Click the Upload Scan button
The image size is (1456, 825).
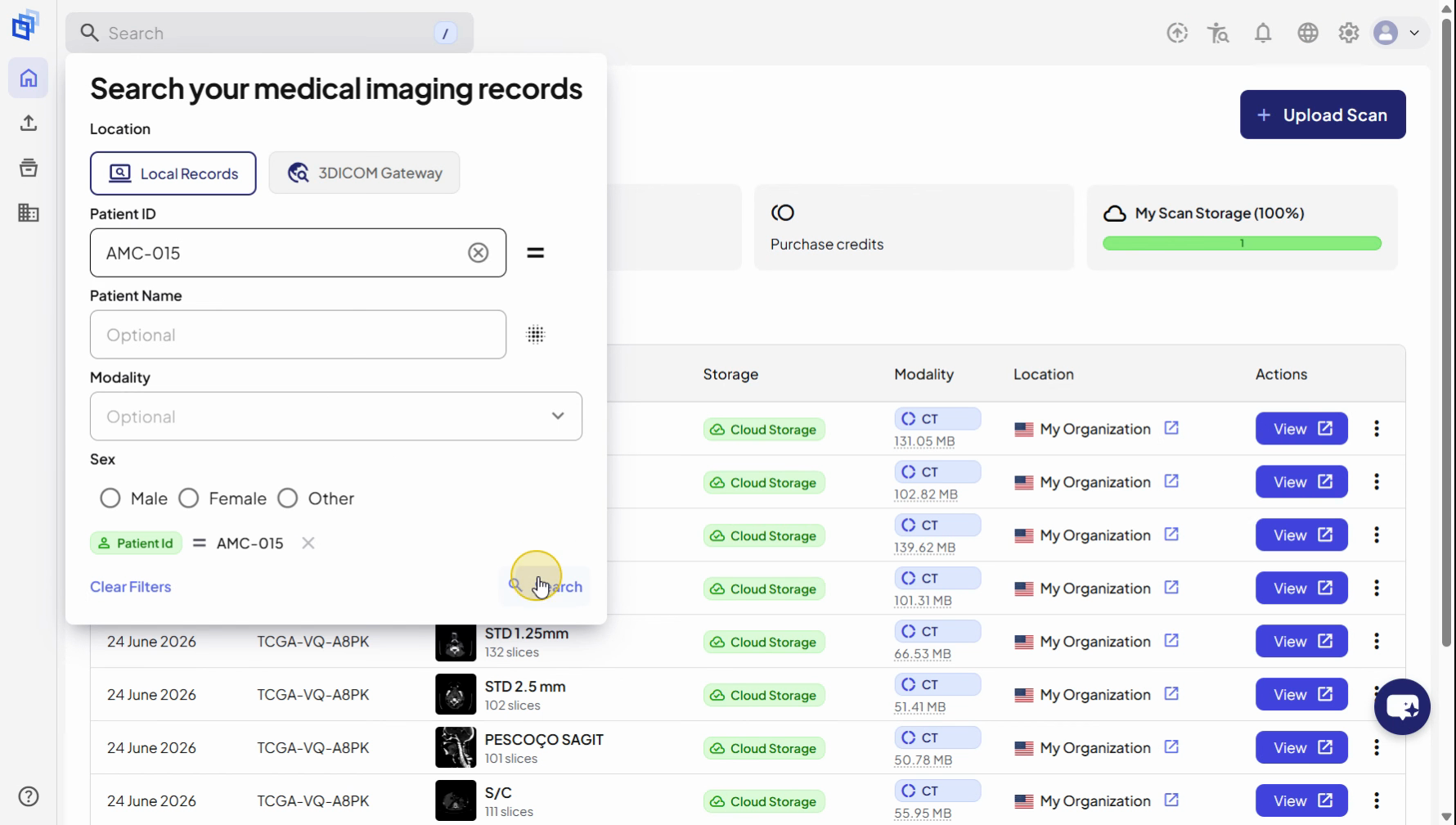1323,115
